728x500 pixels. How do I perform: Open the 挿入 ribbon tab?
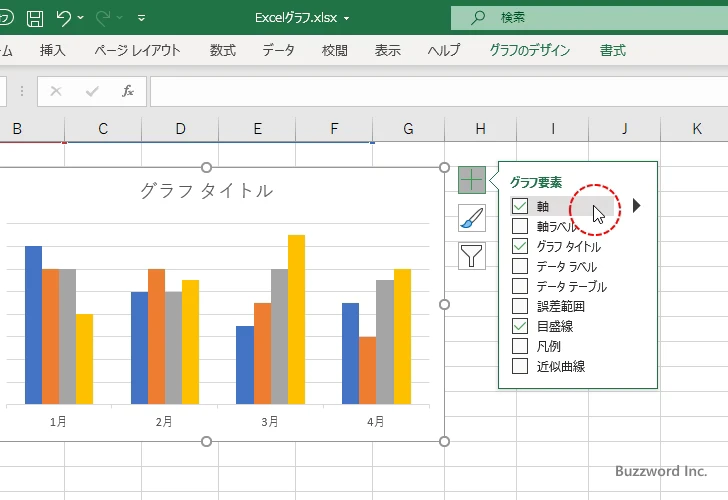(52, 50)
